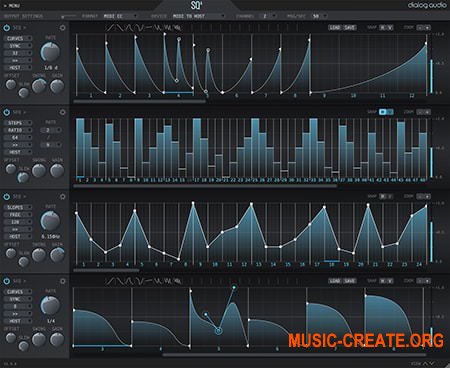Click the Swing knob of fourth sequencer
The height and width of the screenshot is (368, 450).
(39, 339)
